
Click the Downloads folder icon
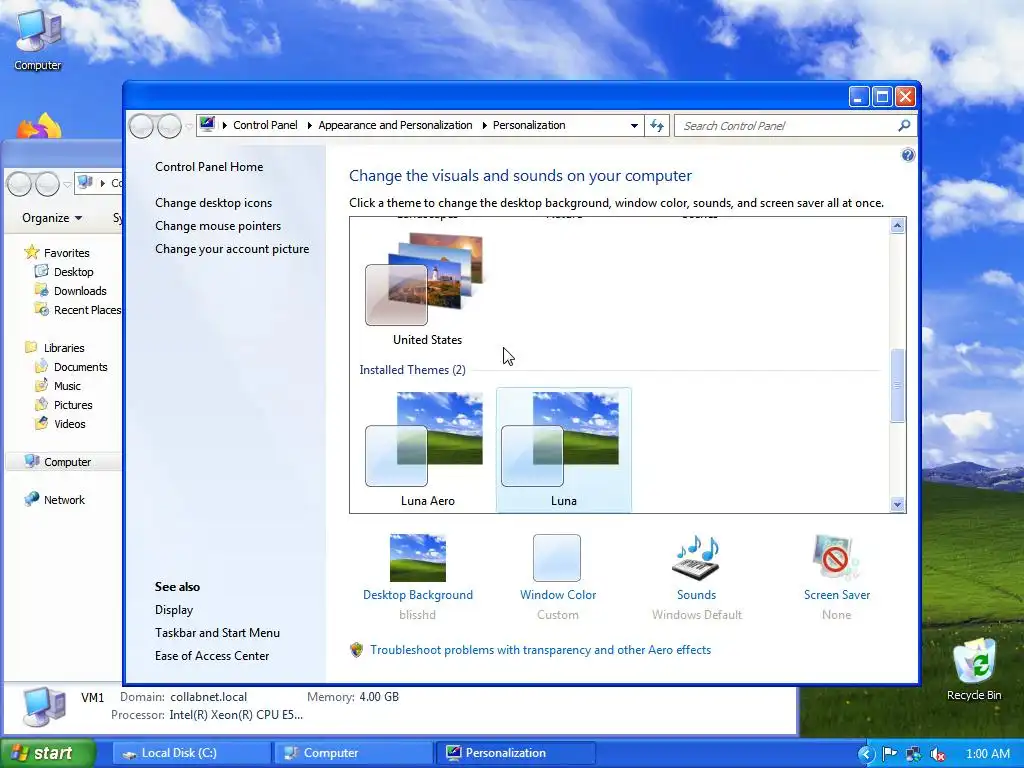[x=41, y=290]
